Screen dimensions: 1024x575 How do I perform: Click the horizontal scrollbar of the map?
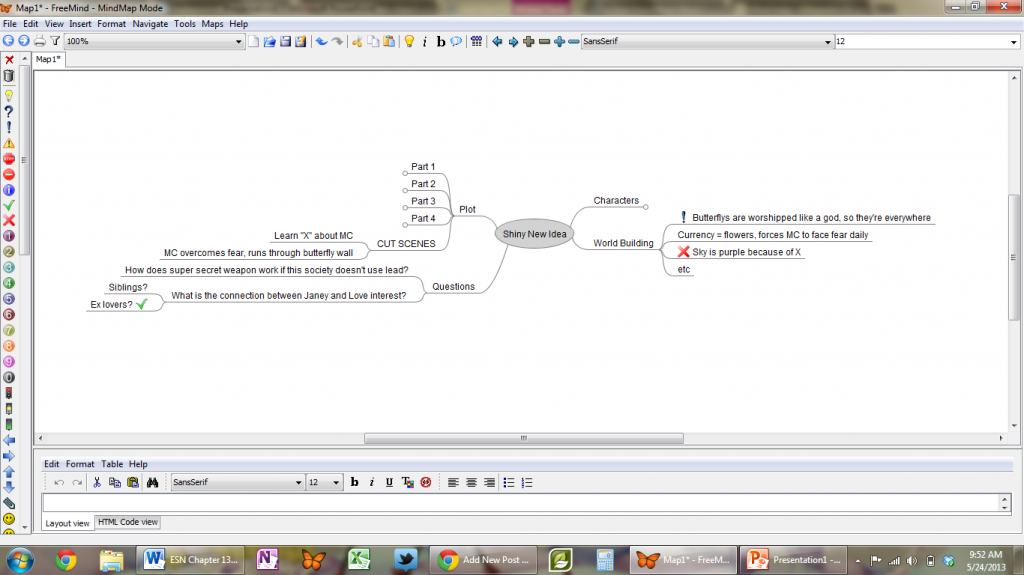coord(524,438)
